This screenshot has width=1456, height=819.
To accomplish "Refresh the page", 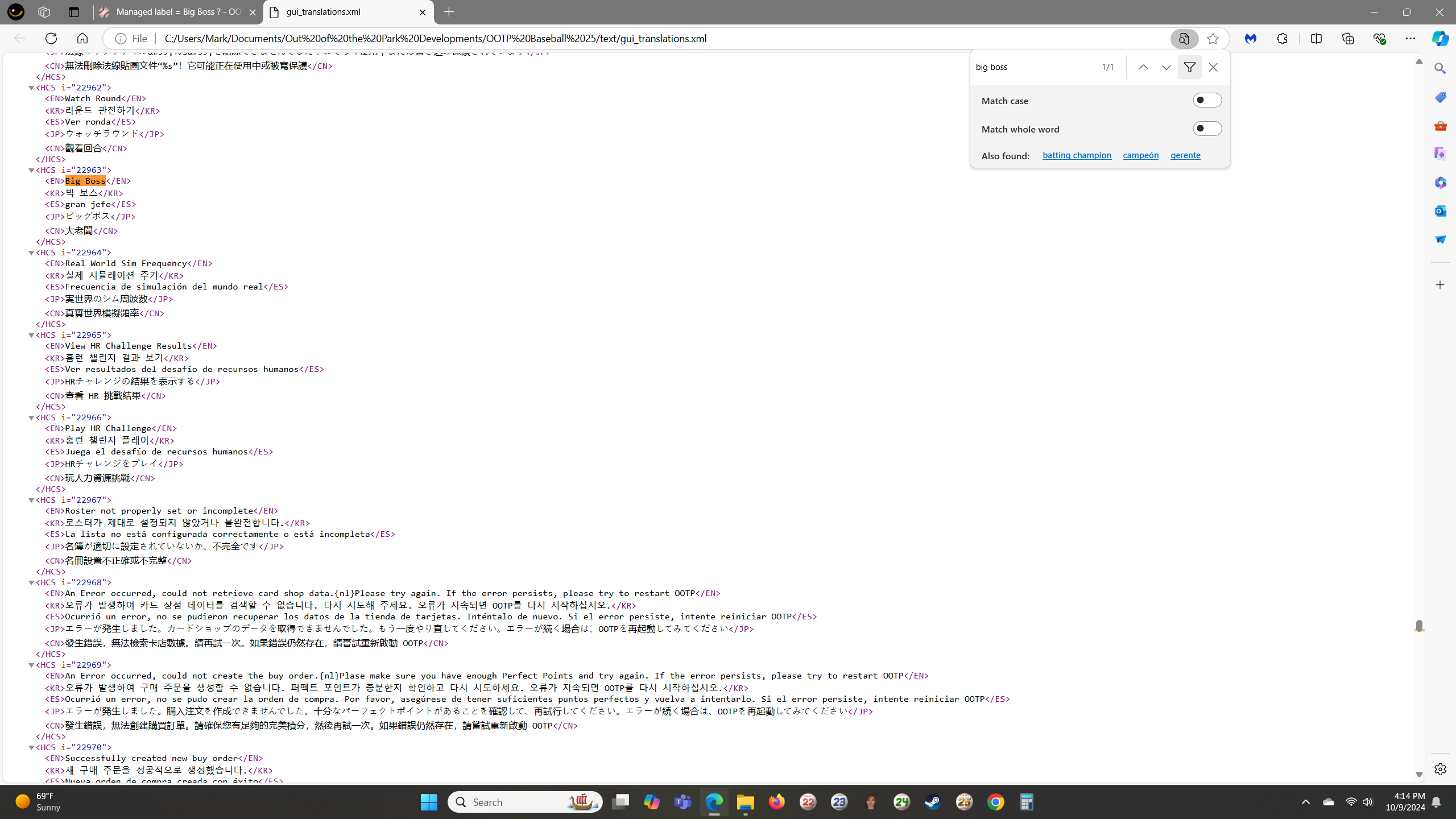I will (51, 39).
